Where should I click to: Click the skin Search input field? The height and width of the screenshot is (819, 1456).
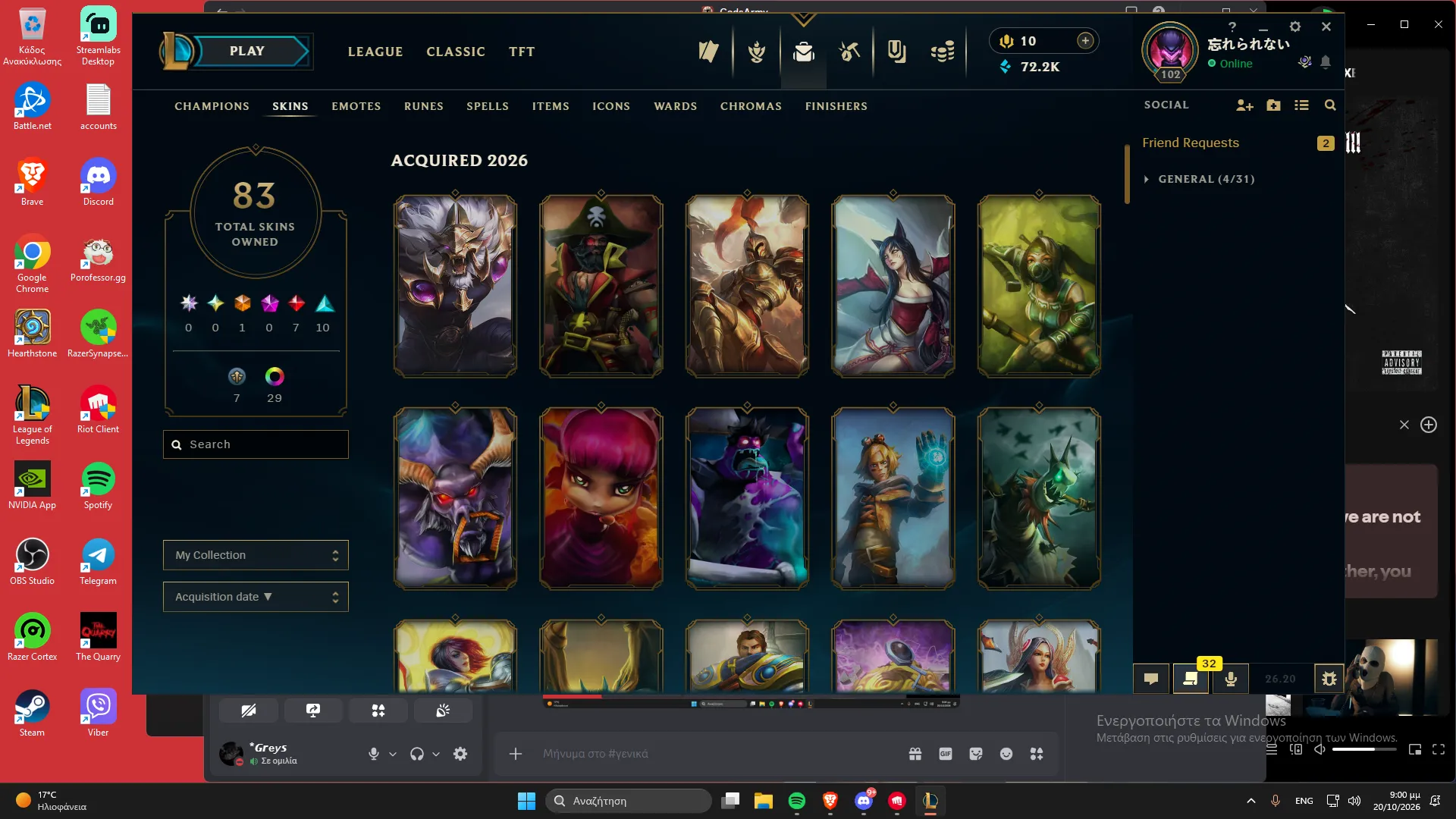point(256,444)
